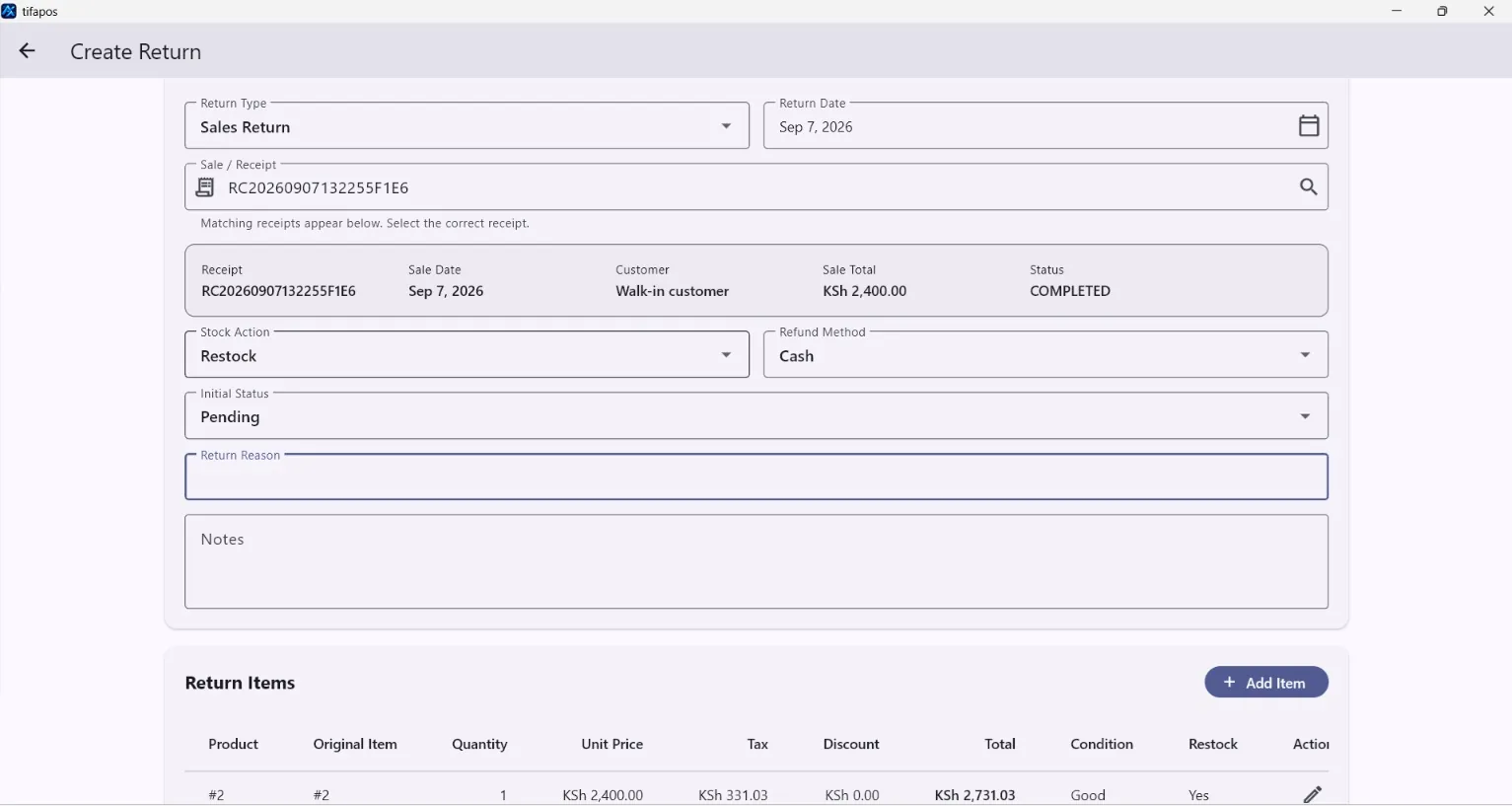Click the Create Return page title
Screen dimensions: 1512x806
(x=136, y=52)
